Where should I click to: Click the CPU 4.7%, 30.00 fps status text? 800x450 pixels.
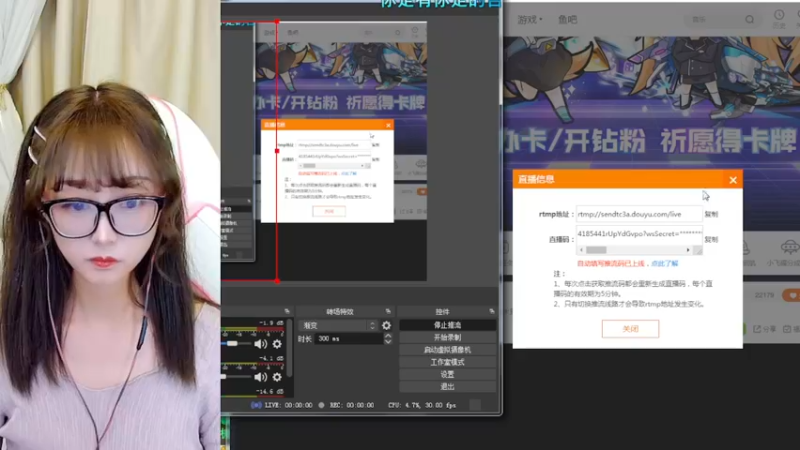[422, 405]
